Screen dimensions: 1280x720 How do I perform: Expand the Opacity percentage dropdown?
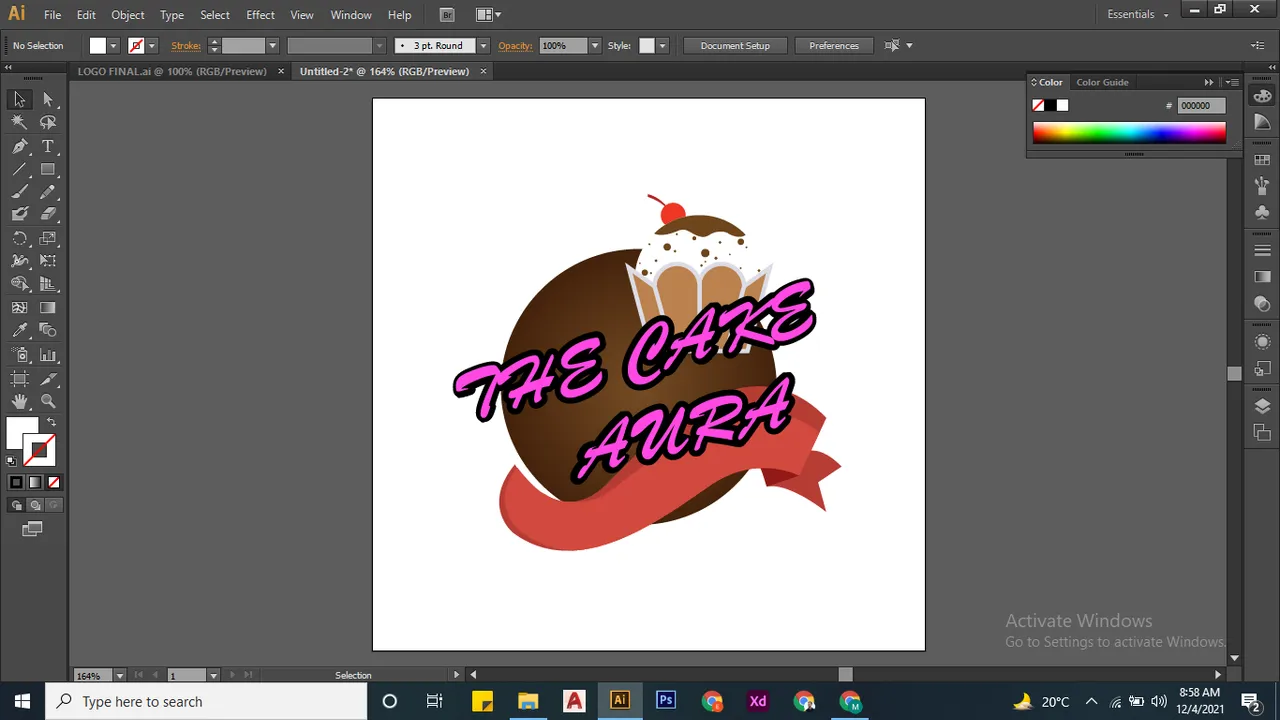pos(595,46)
